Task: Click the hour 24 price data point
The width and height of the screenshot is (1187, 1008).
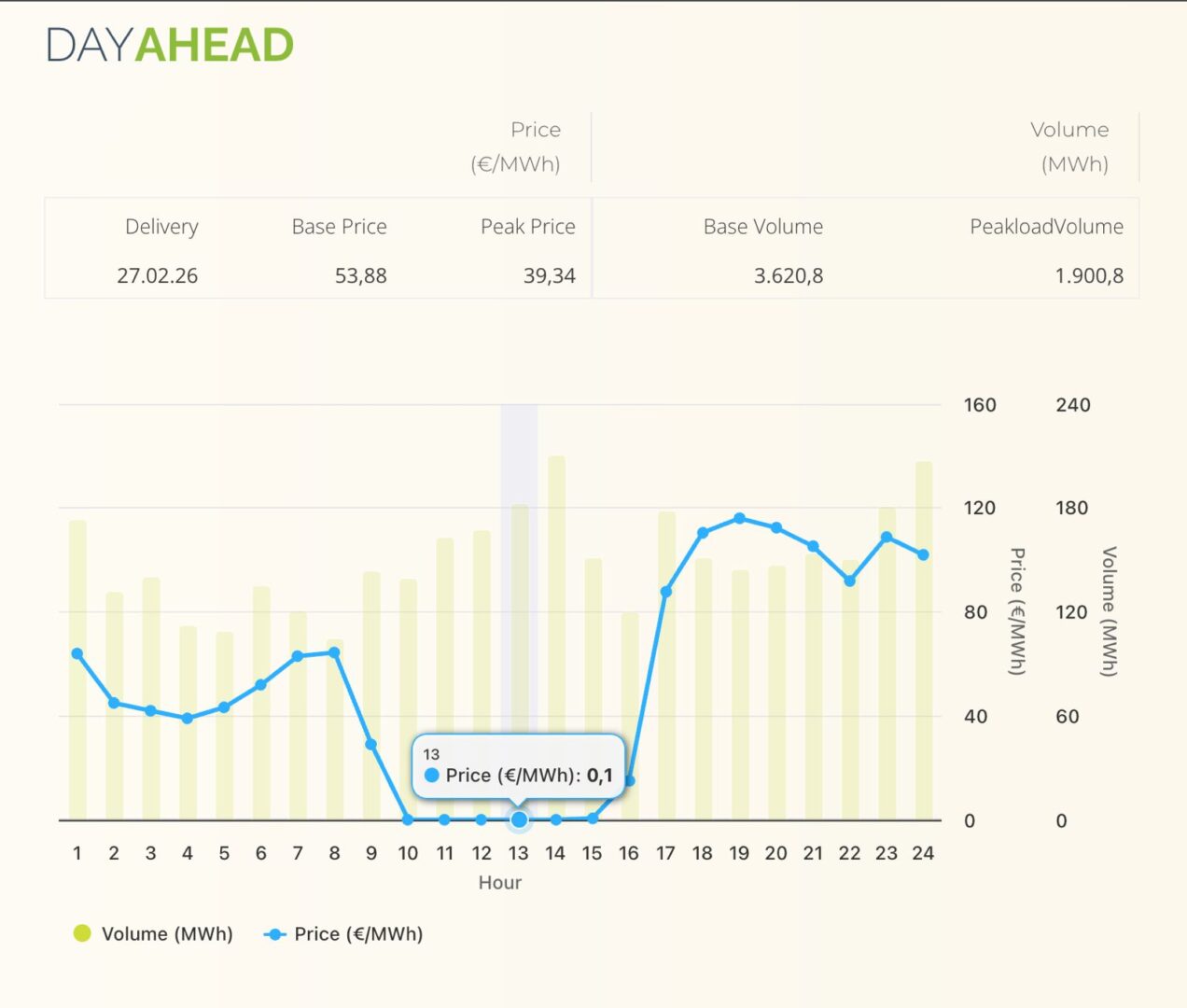Action: tap(923, 554)
